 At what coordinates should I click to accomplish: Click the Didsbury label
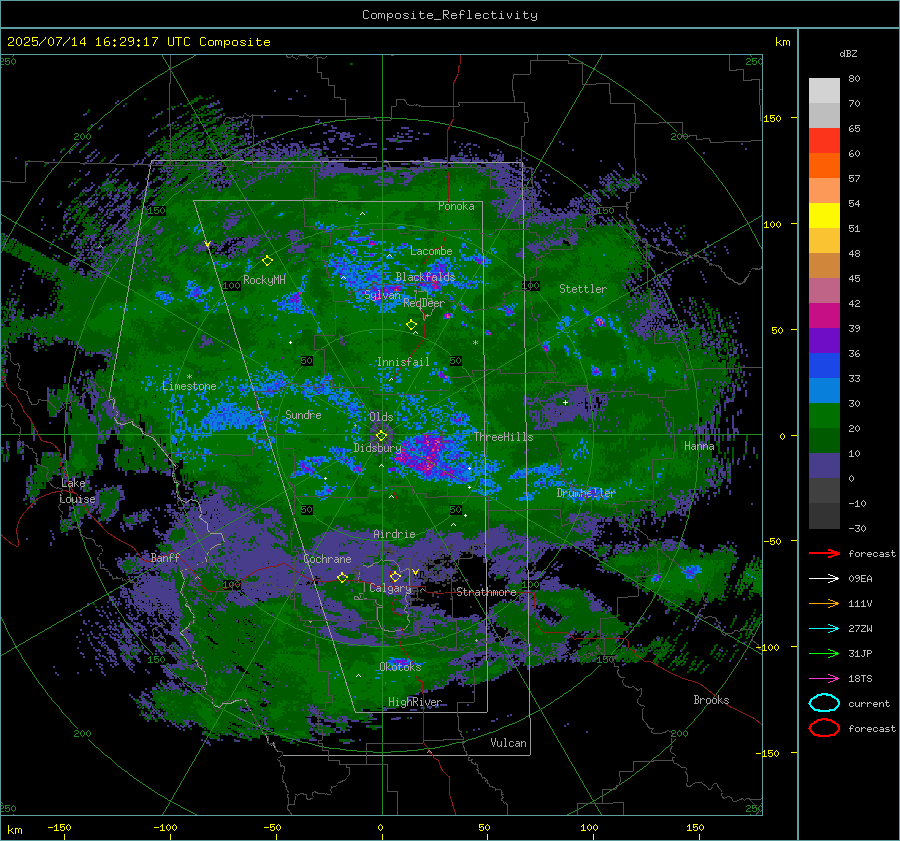click(377, 448)
